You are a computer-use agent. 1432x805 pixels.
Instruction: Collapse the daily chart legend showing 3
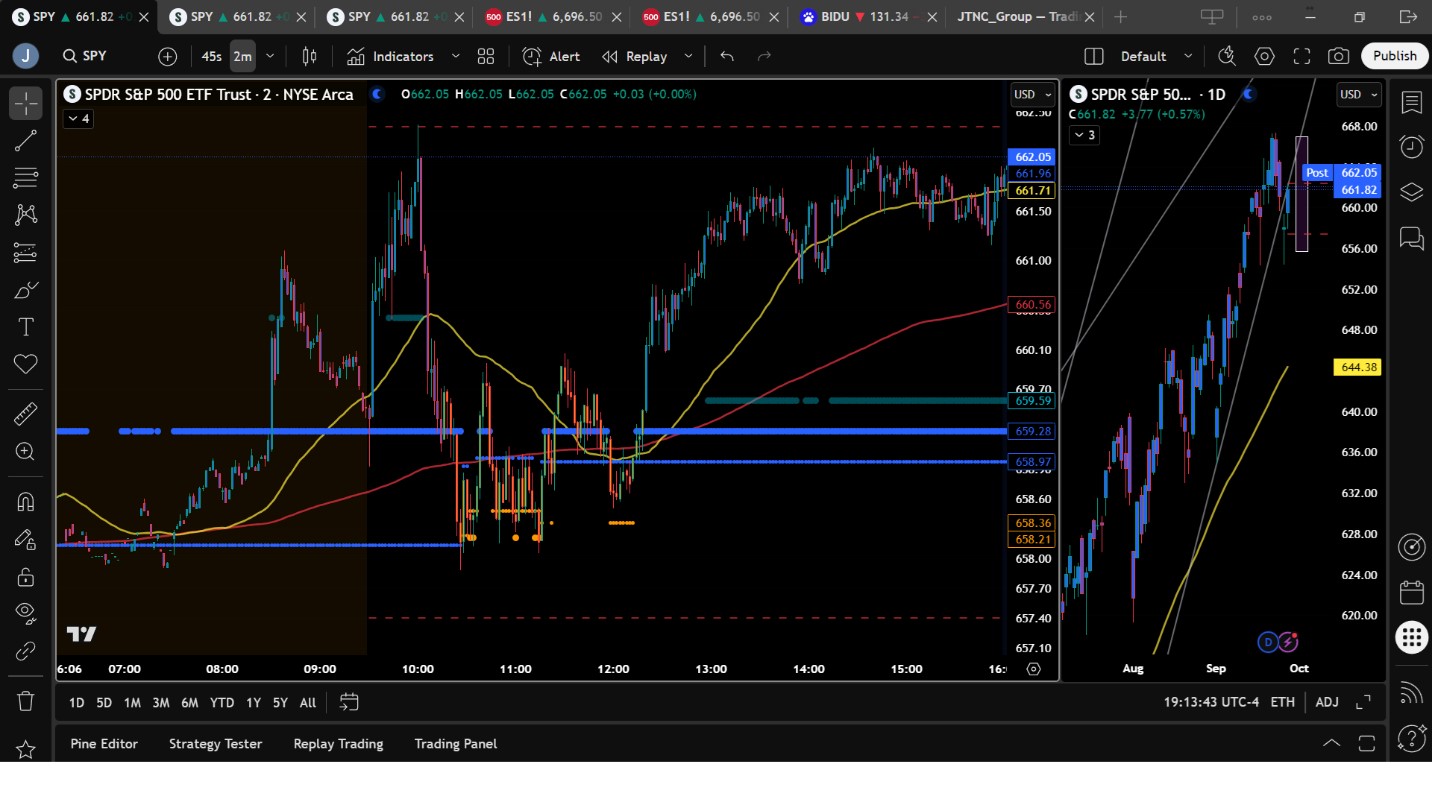click(1084, 135)
